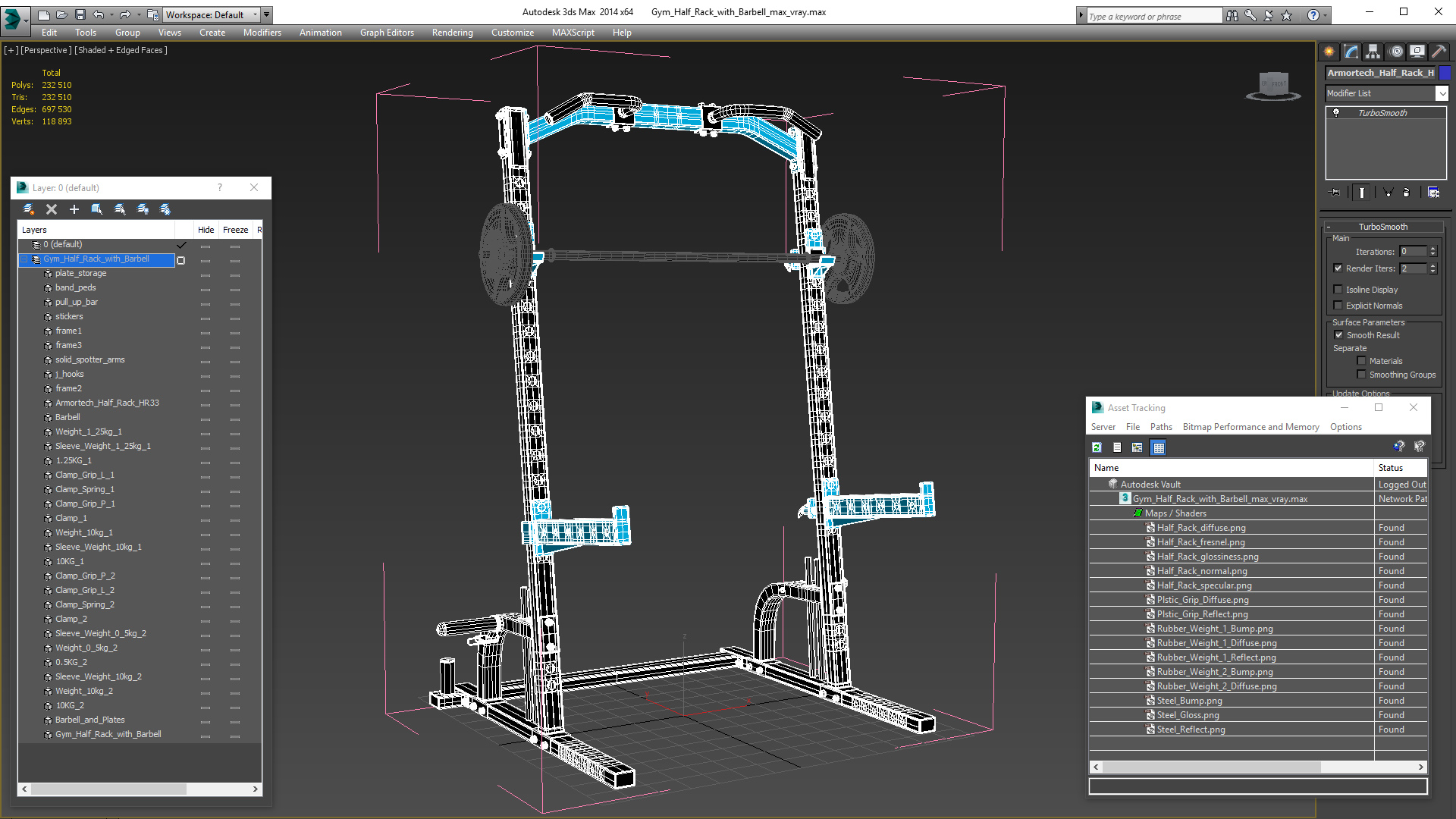This screenshot has width=1456, height=819.
Task: Click the blue object color swatch
Action: pos(1445,73)
